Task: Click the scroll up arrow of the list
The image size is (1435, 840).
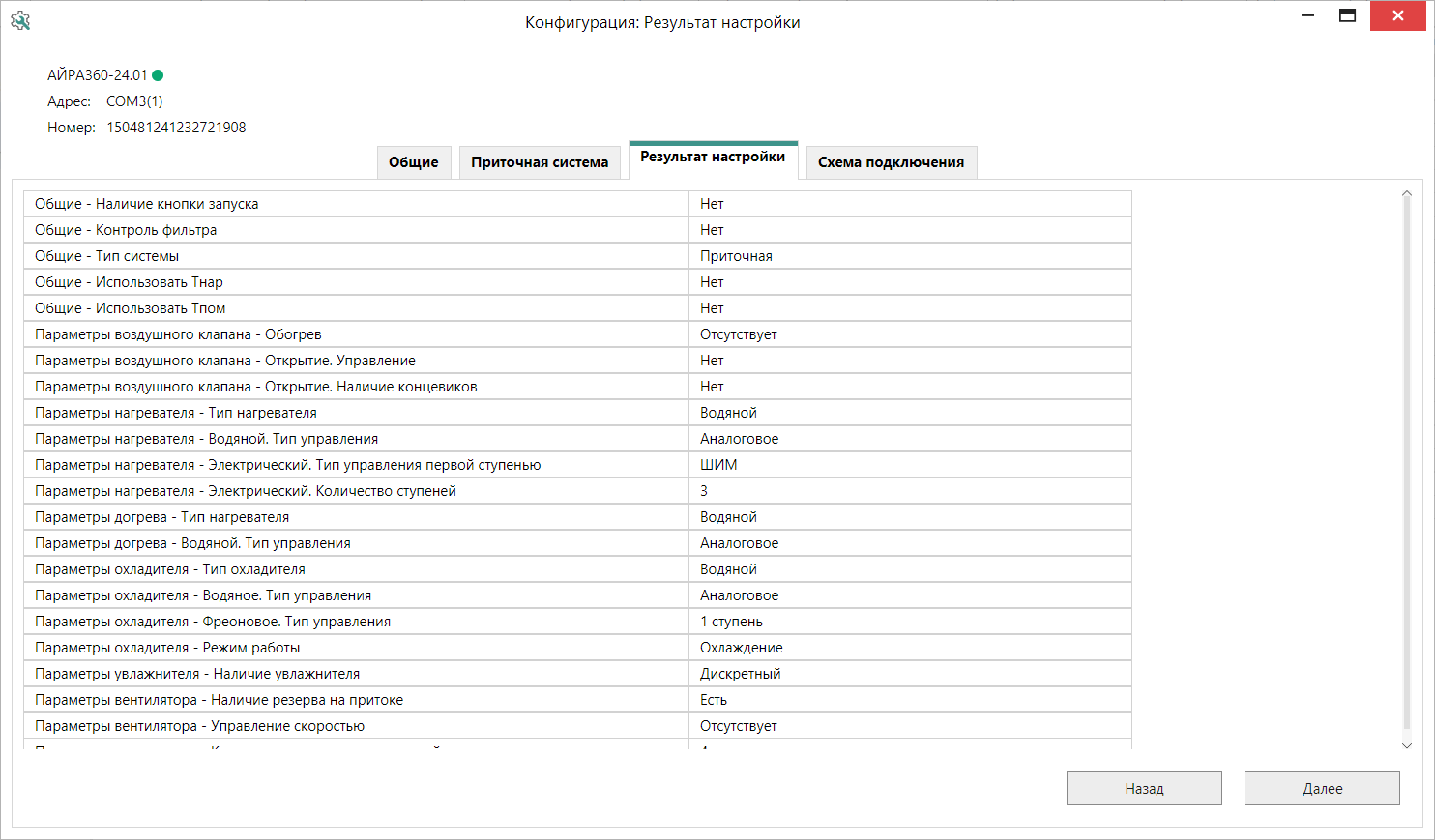Action: point(1407,195)
